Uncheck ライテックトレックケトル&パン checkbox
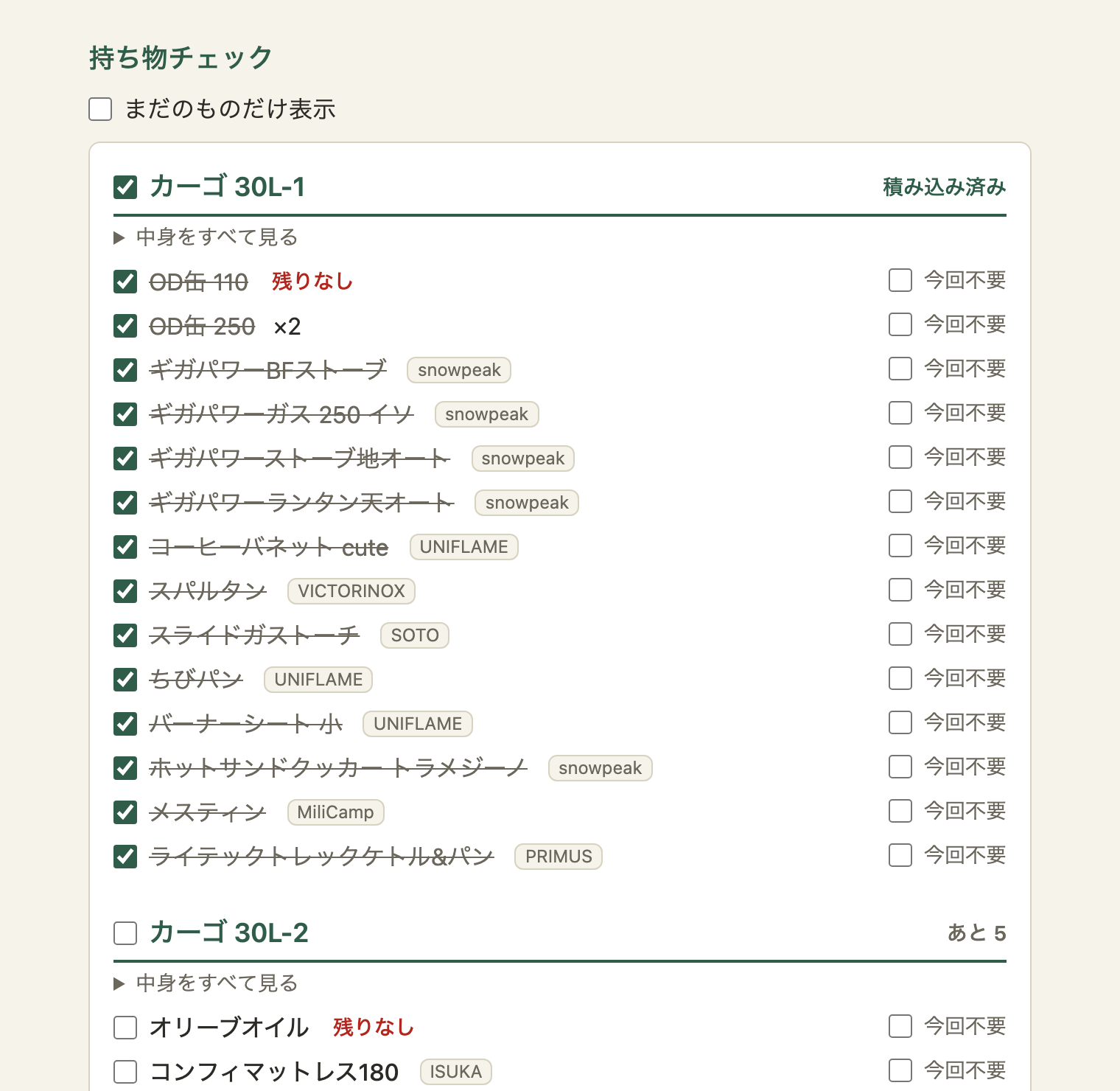The image size is (1120, 1091). tap(125, 857)
